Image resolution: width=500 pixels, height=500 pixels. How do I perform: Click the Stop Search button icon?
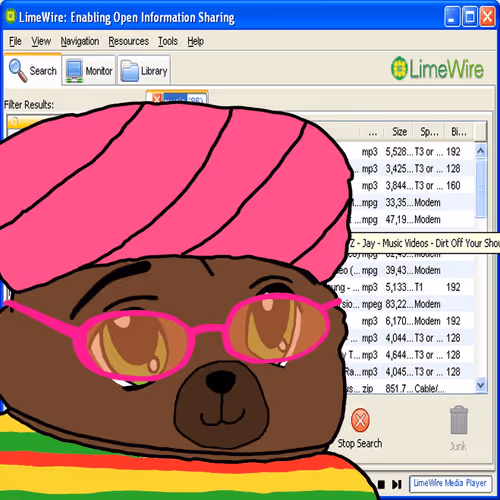(x=360, y=420)
